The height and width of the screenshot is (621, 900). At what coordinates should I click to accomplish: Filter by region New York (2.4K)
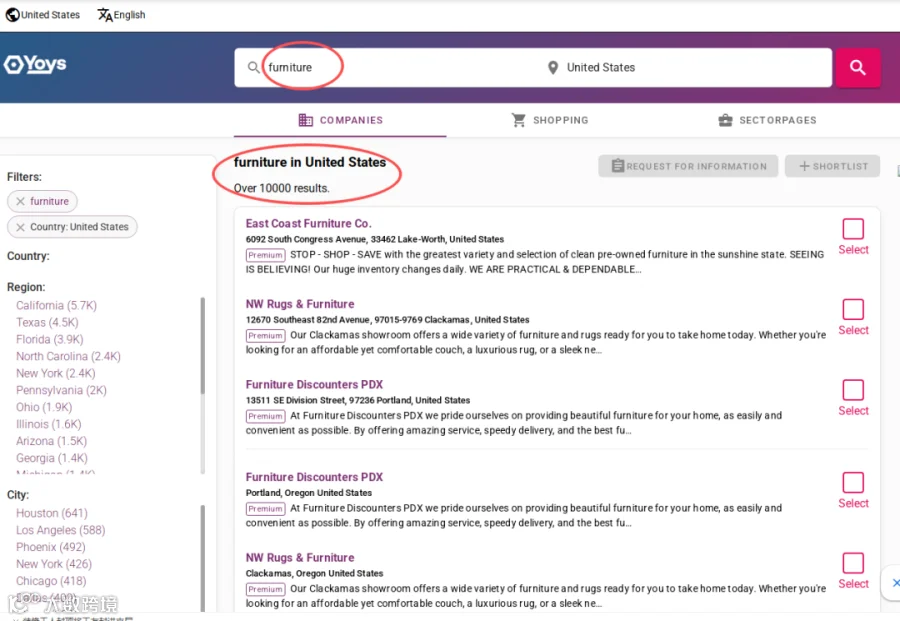tap(56, 374)
